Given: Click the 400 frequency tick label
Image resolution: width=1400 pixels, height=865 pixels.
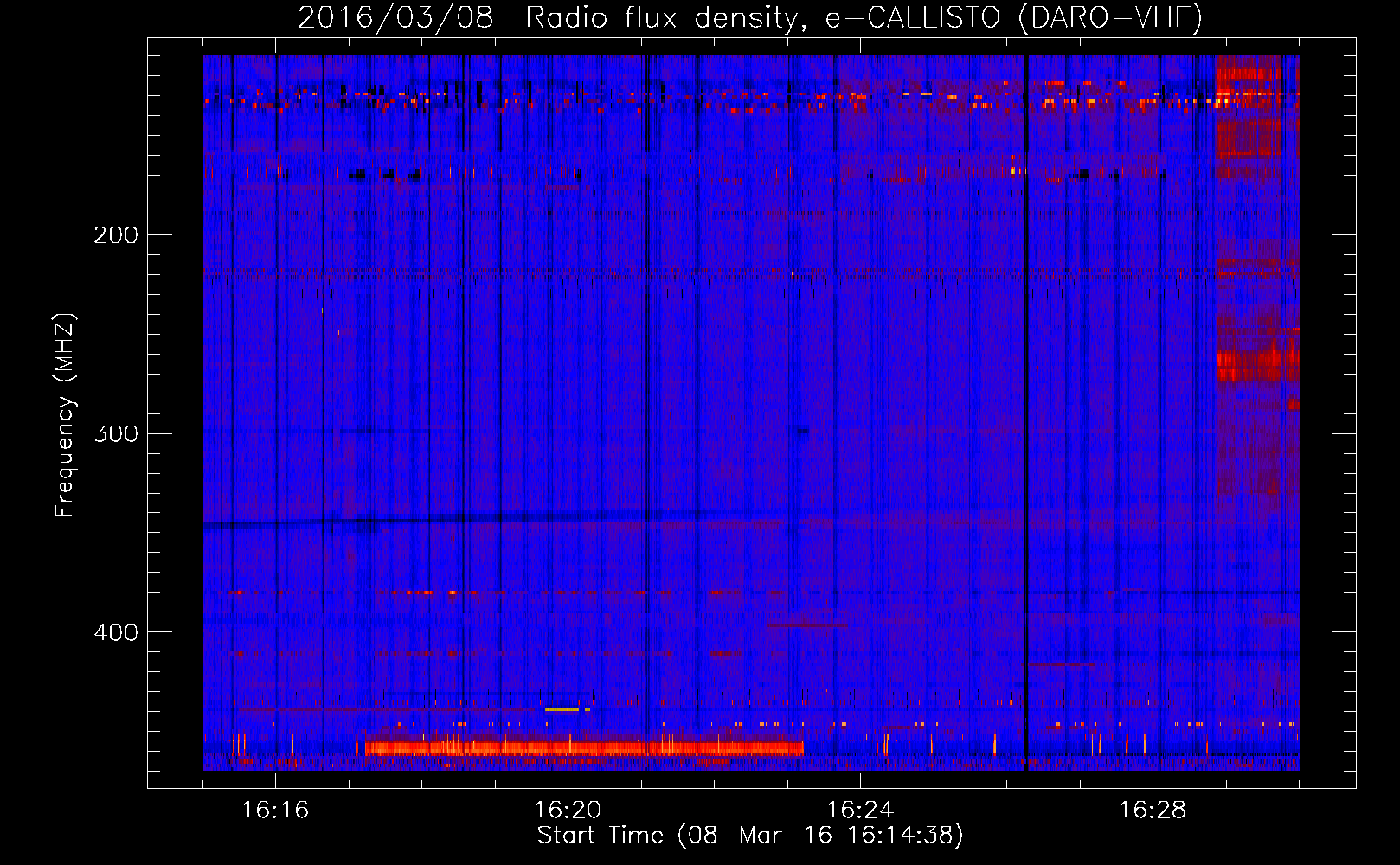Looking at the screenshot, I should [x=116, y=632].
